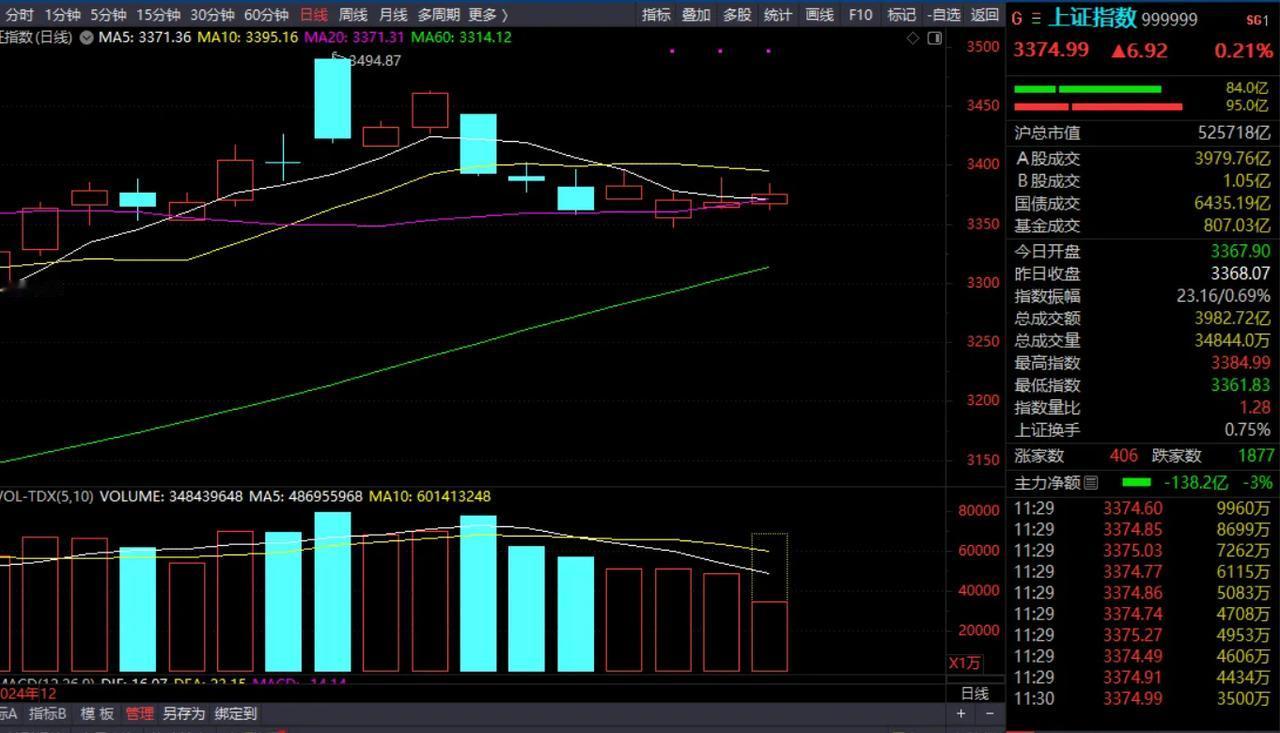Open the list menu icon beside 上证指数
The height and width of the screenshot is (733, 1280).
tap(1035, 19)
